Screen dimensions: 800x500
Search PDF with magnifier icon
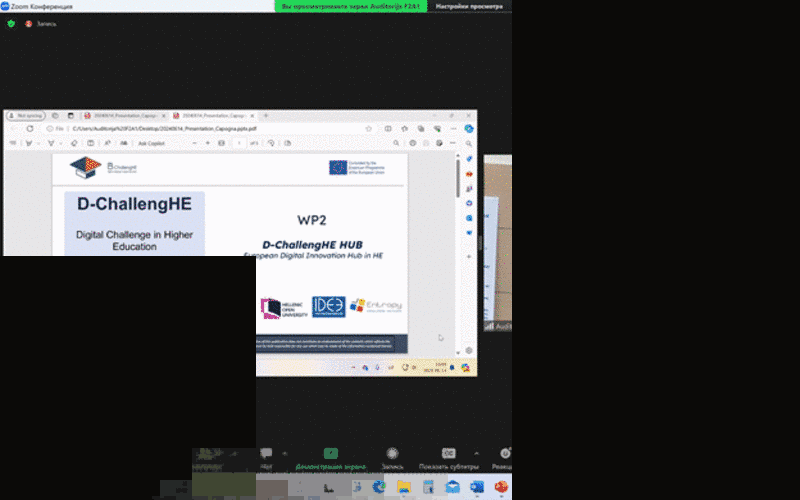coord(396,143)
